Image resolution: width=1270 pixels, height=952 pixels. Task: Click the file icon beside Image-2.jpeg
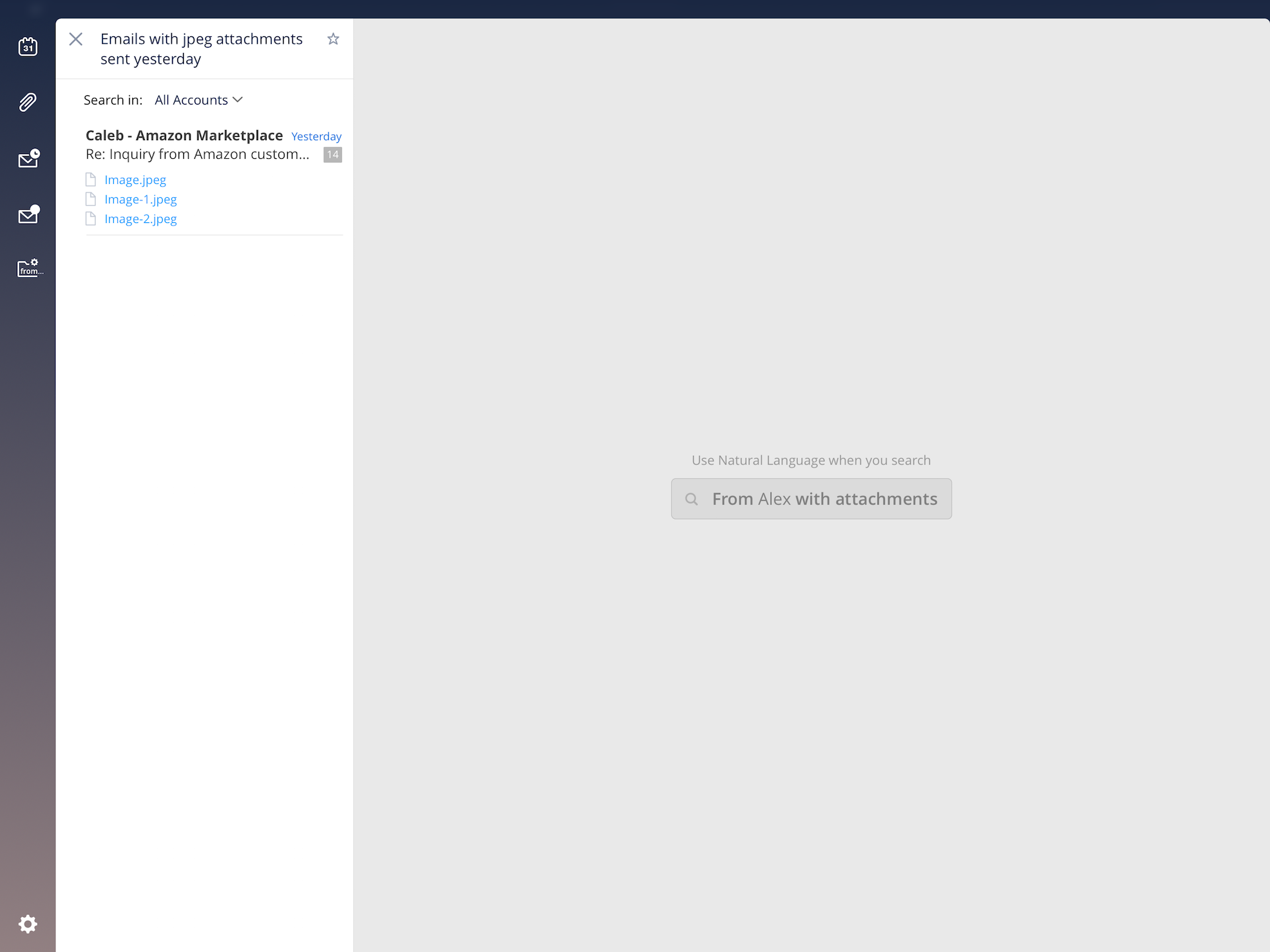(x=91, y=219)
